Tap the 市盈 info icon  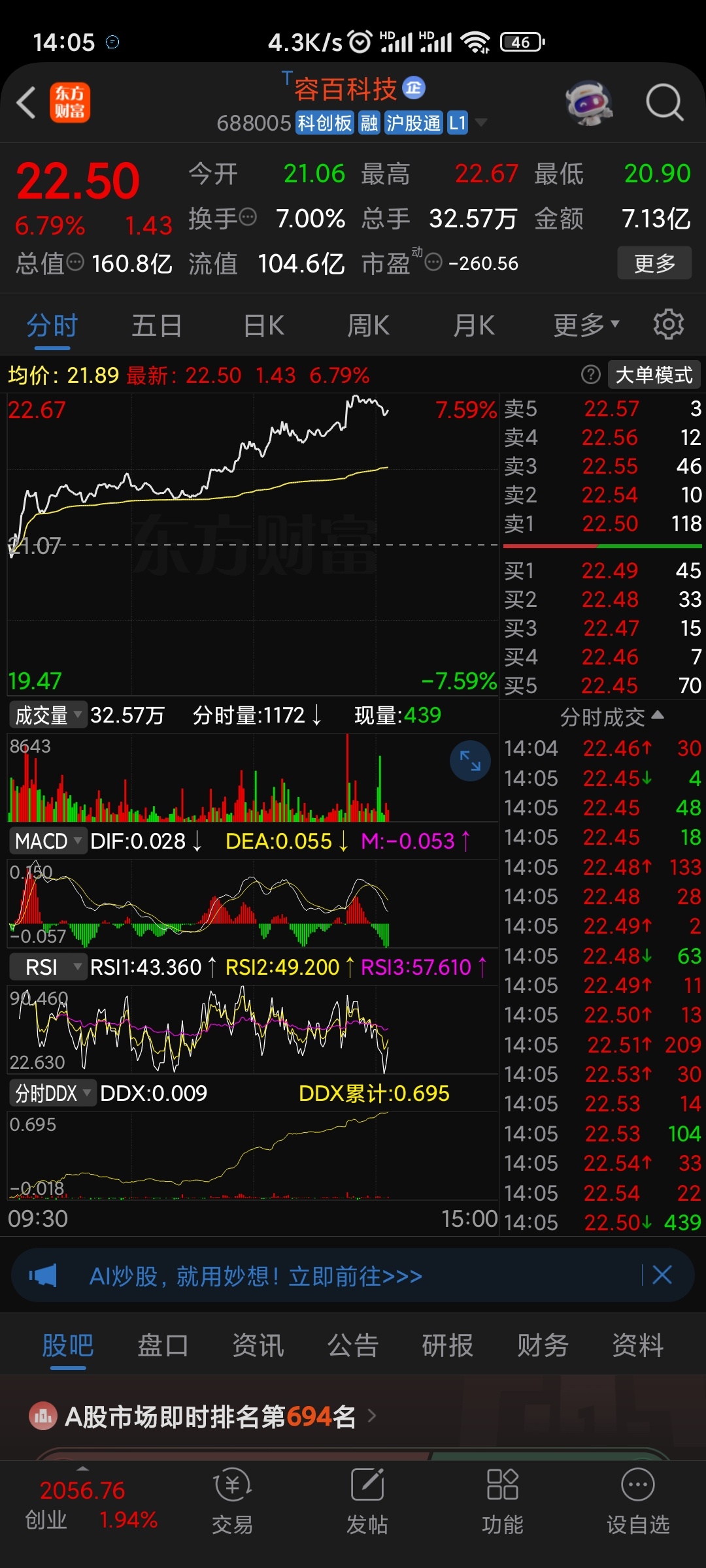coord(433,263)
